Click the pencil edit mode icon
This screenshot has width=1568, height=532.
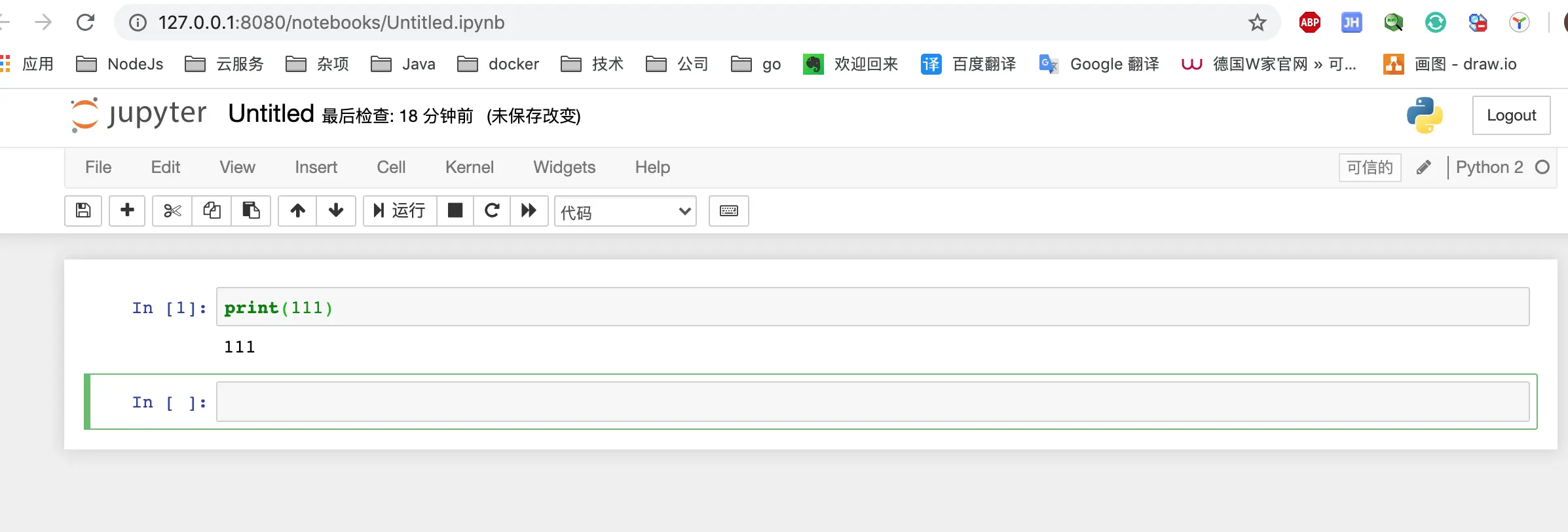1423,168
